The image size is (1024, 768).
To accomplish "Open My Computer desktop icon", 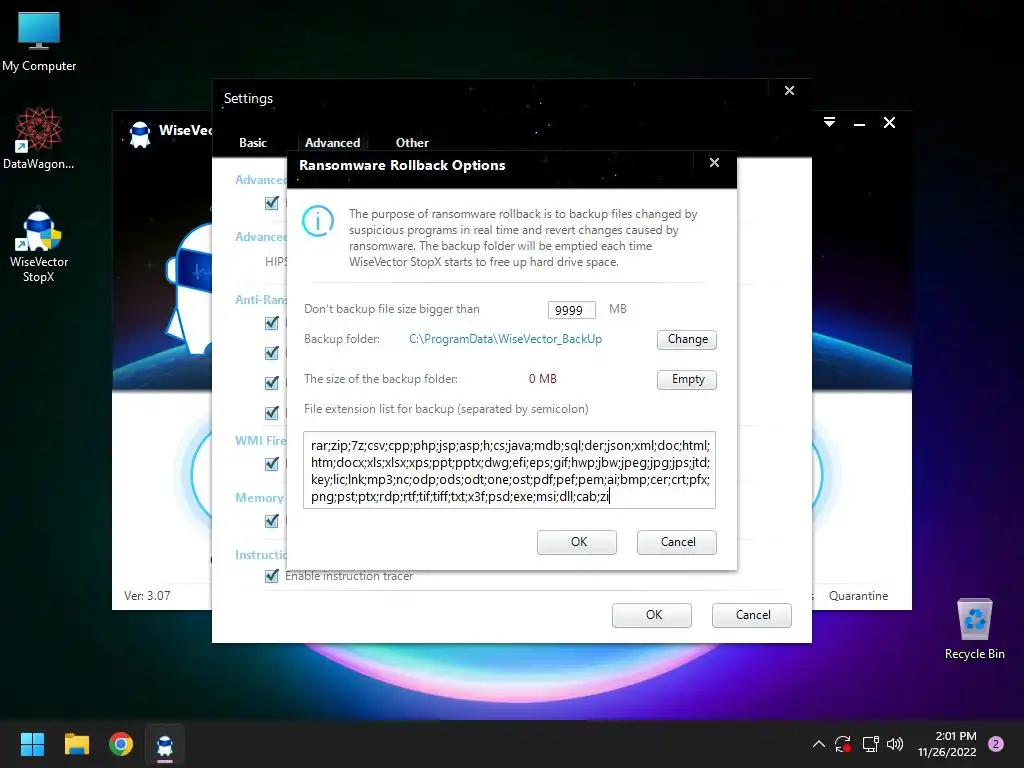I will point(39,41).
